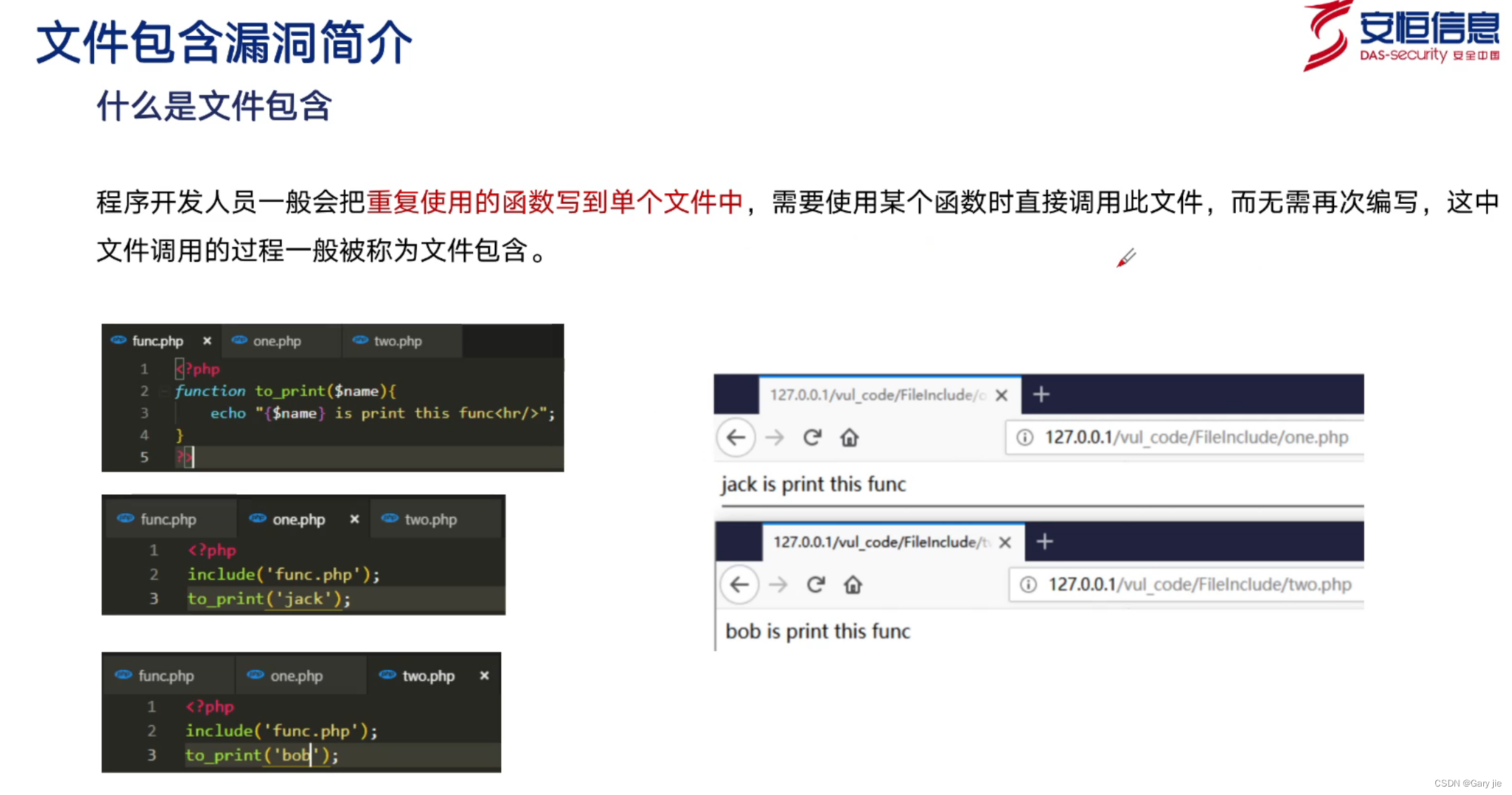Click the echo statement on line 3
The image size is (1512, 795).
[x=382, y=413]
